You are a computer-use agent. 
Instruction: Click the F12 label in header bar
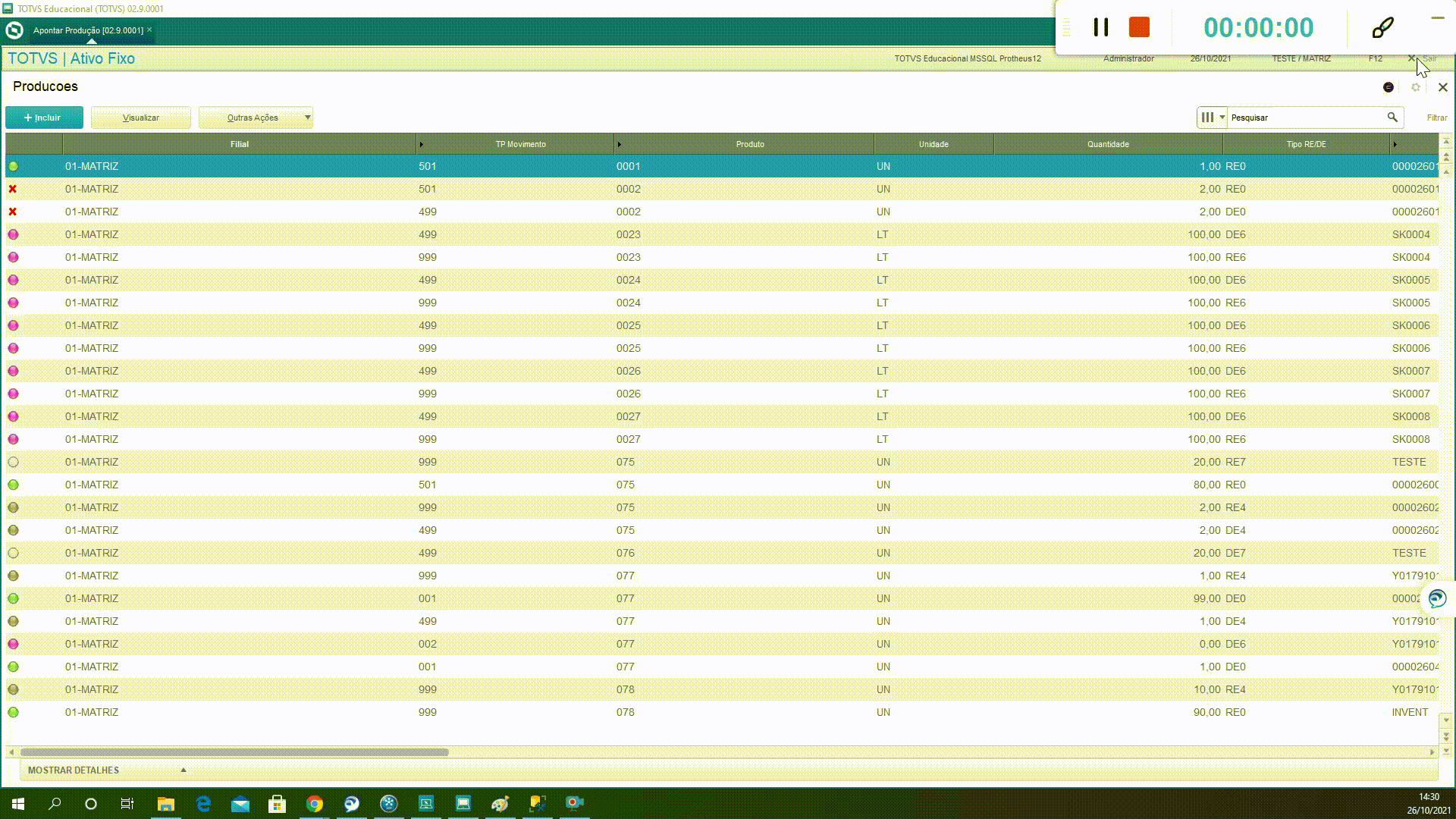pos(1376,58)
